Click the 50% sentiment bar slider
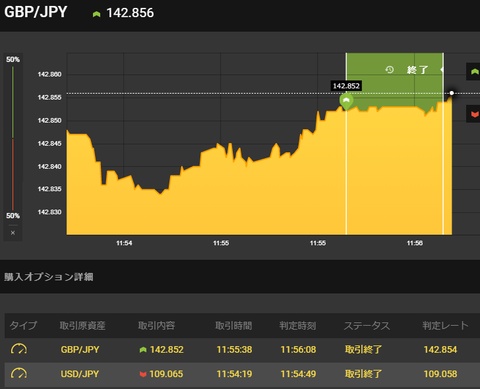The height and width of the screenshot is (389, 480). pos(13,138)
